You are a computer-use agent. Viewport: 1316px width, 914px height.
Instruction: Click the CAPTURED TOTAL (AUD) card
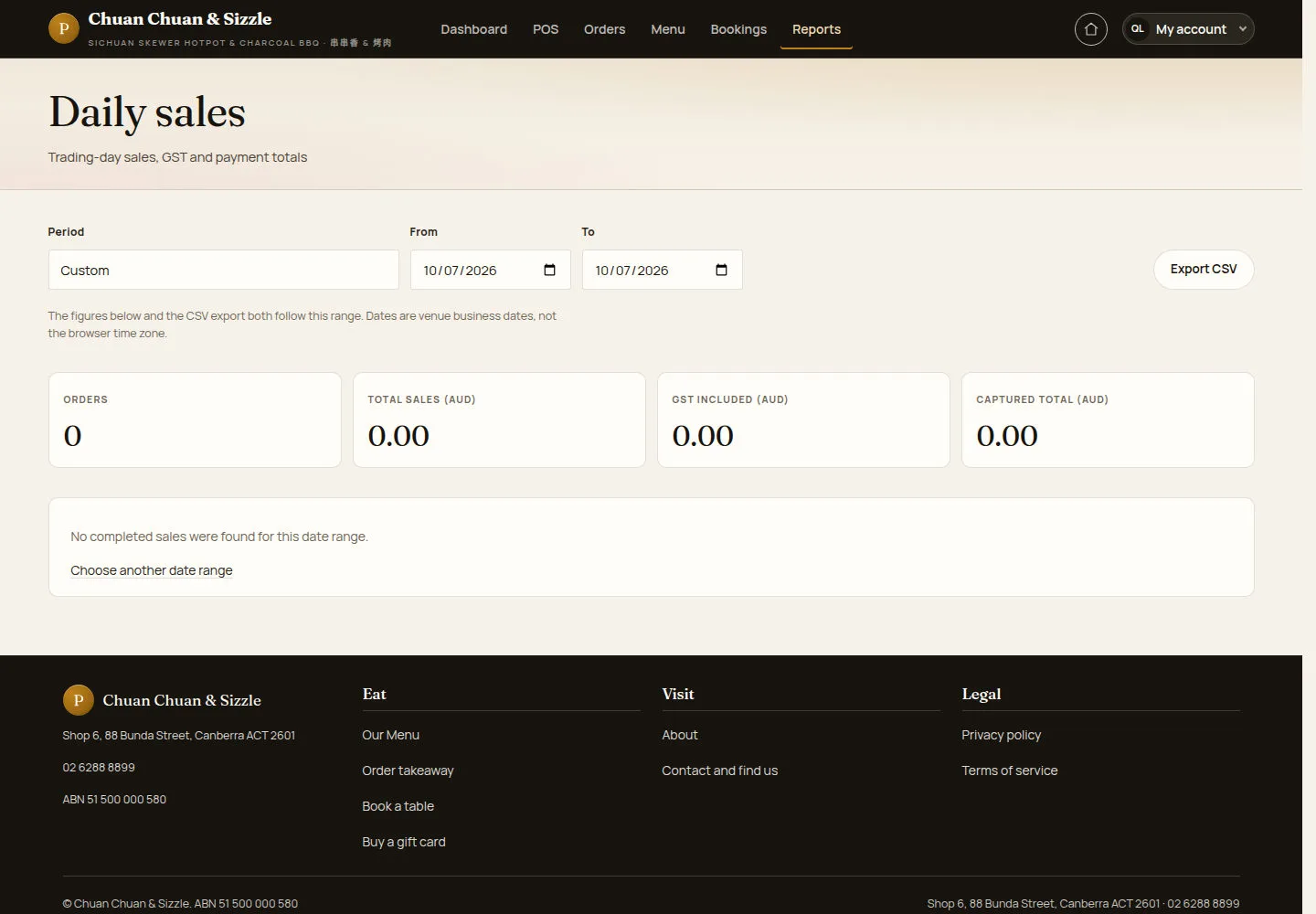click(1108, 420)
